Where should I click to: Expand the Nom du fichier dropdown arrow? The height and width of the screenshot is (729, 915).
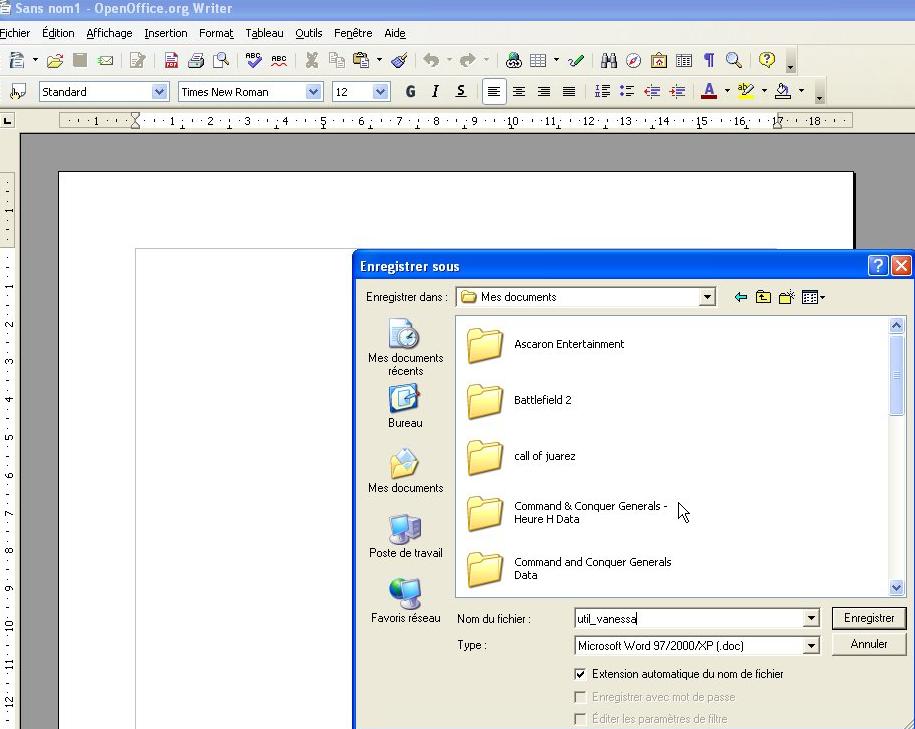click(x=811, y=618)
